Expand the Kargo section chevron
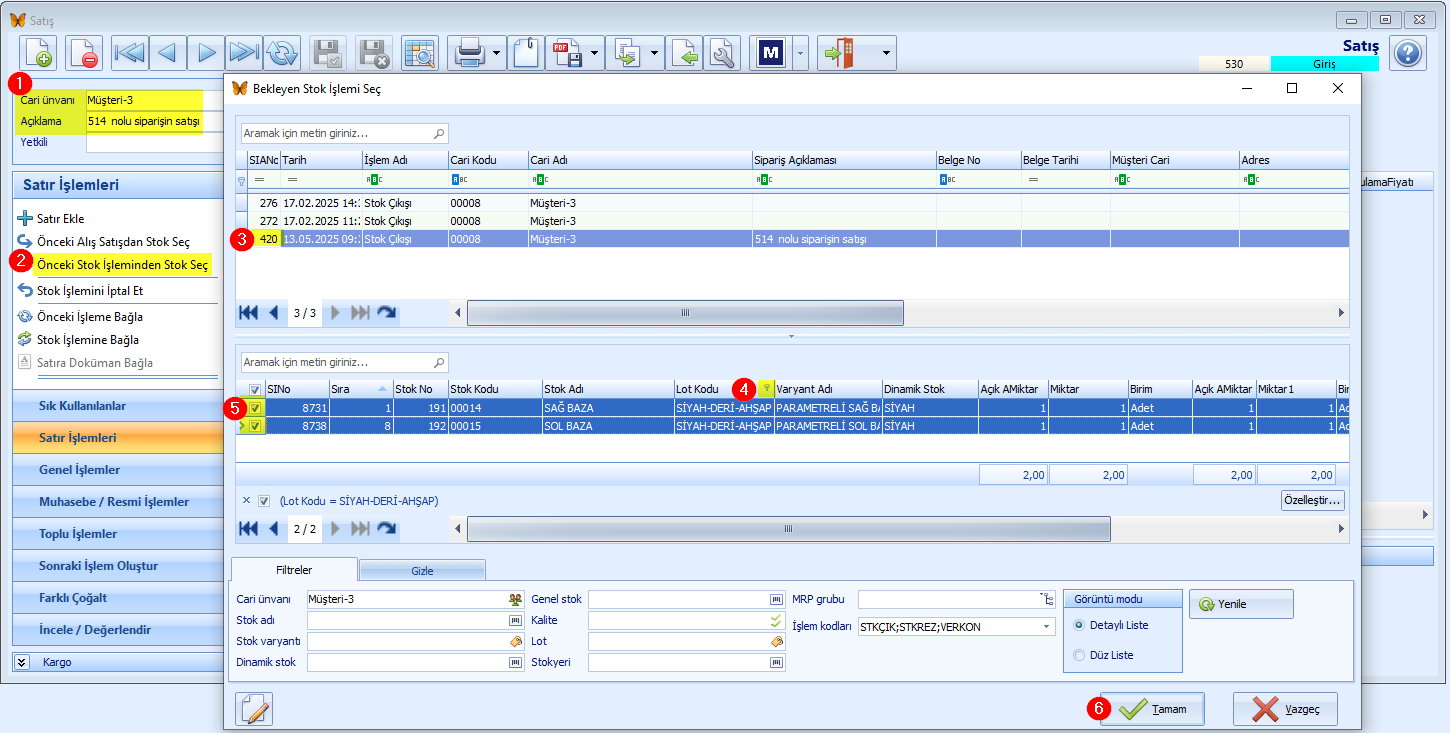The image size is (1450, 733). [22, 662]
